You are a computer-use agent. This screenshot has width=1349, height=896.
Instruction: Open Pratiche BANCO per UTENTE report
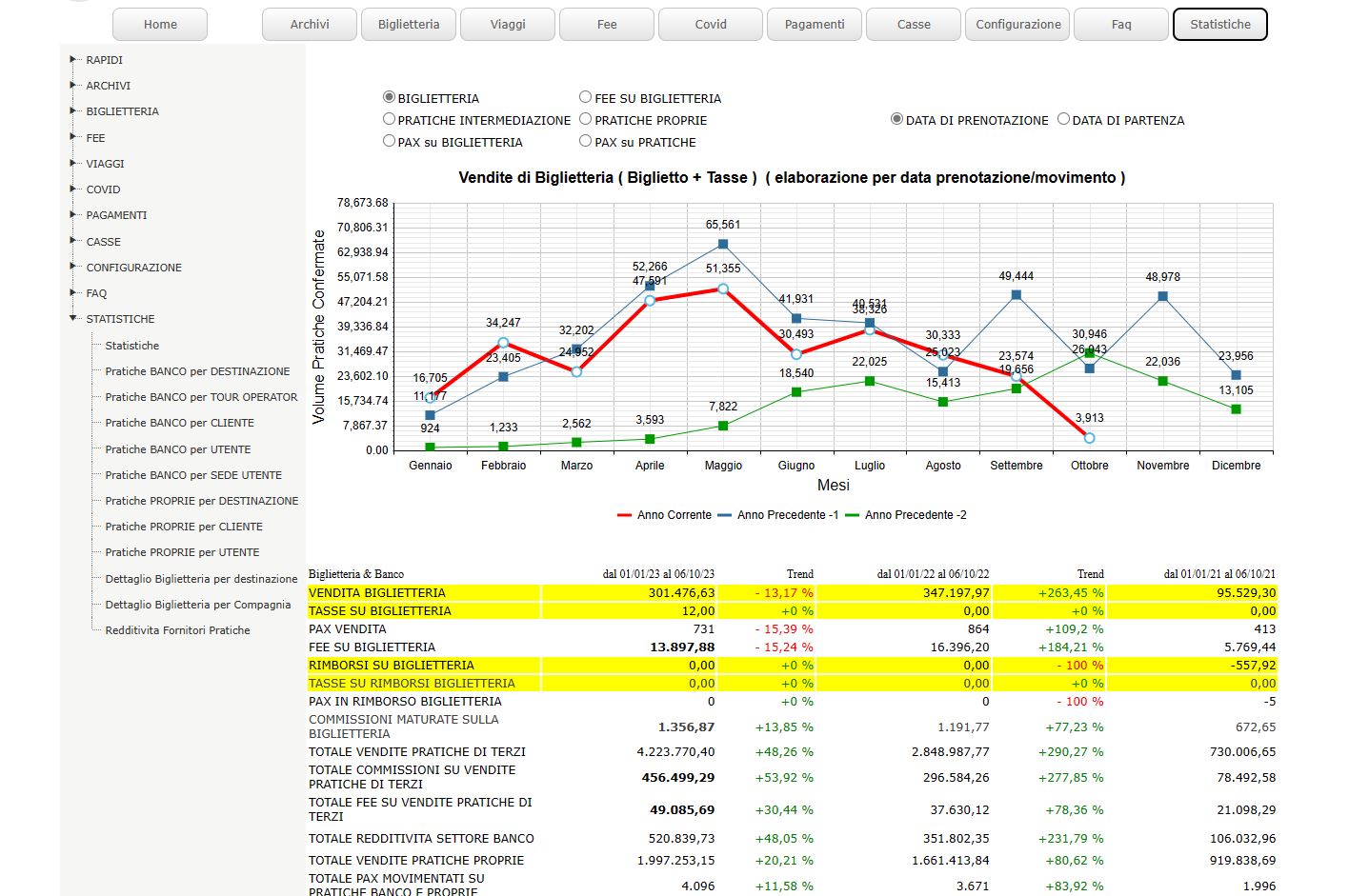[x=178, y=449]
